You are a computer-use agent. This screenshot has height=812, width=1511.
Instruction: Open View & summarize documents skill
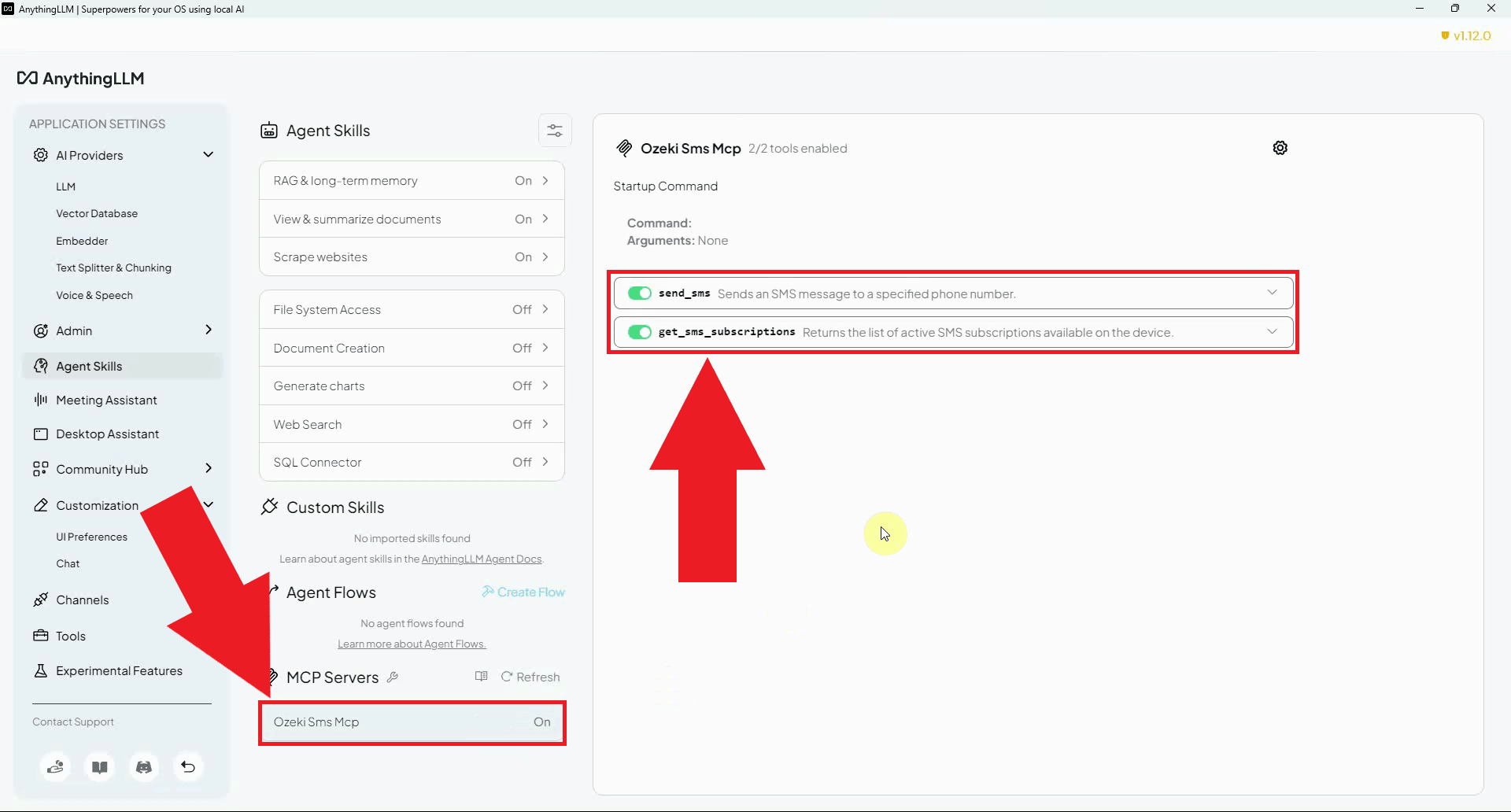[x=412, y=219]
